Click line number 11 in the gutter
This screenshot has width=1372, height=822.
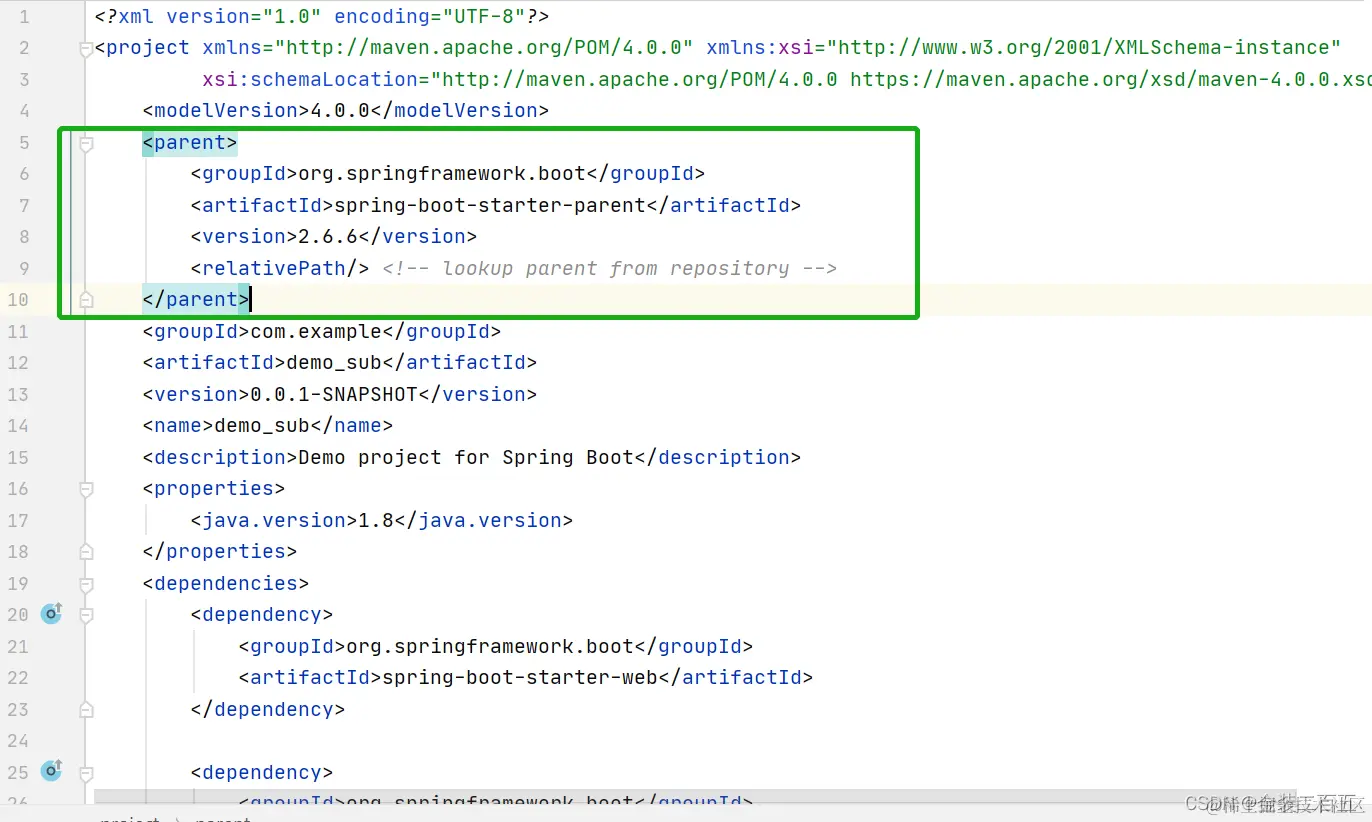click(18, 331)
